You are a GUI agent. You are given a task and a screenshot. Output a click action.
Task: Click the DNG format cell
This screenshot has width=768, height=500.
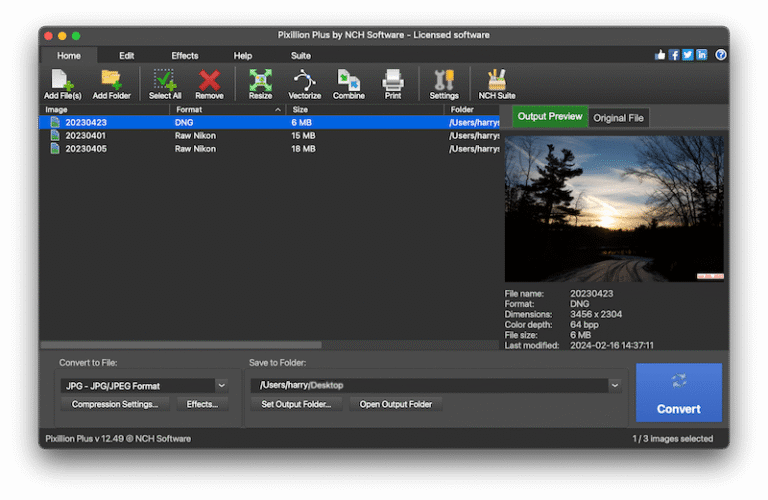(184, 122)
